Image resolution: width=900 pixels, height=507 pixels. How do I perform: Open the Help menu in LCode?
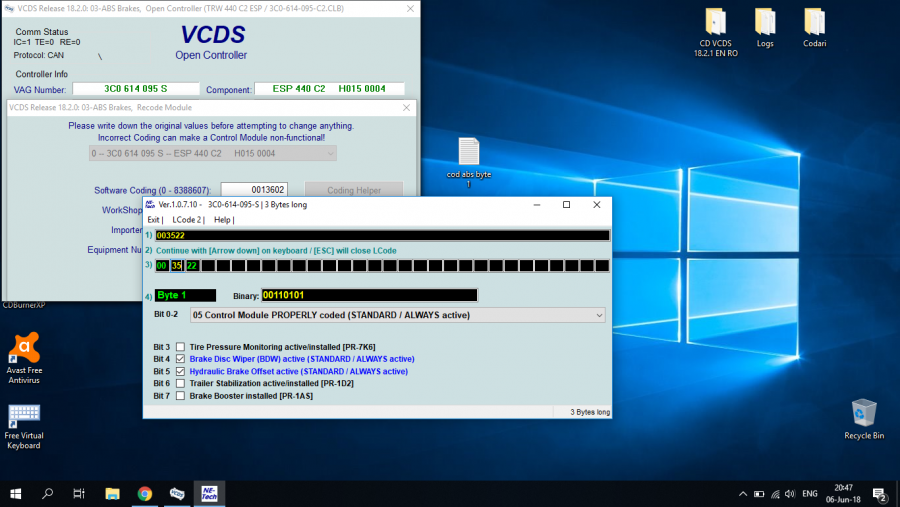point(223,219)
